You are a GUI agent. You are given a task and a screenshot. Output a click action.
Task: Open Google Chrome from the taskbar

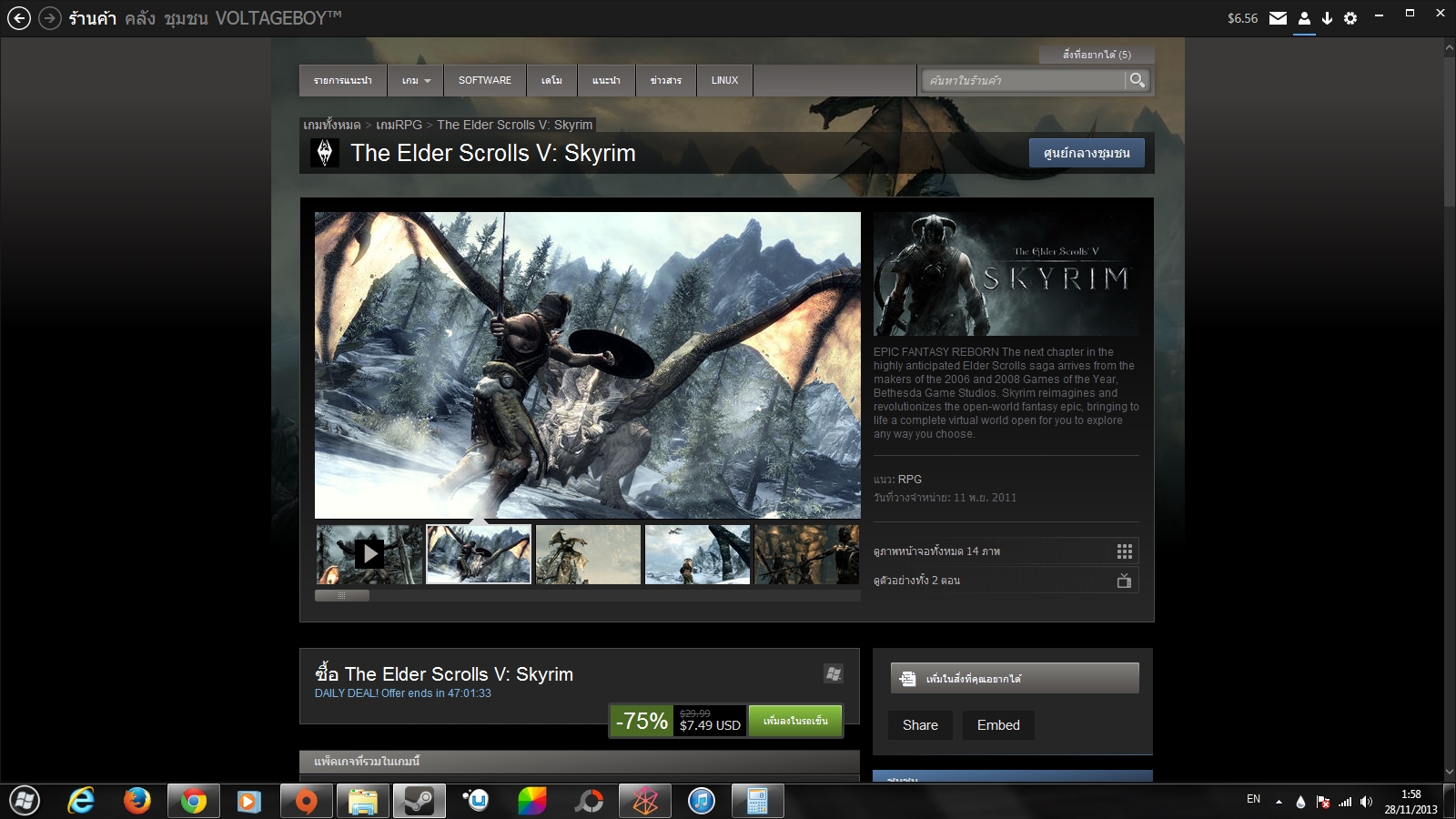[x=193, y=801]
